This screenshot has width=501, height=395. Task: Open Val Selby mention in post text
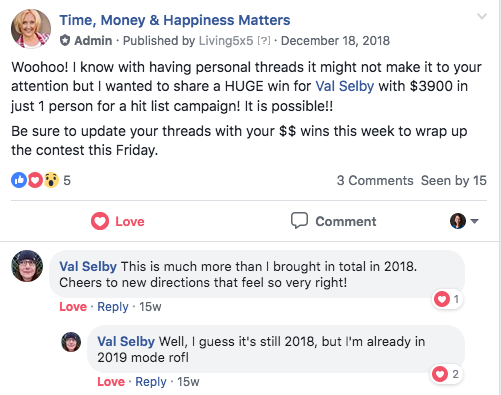pyautogui.click(x=345, y=86)
